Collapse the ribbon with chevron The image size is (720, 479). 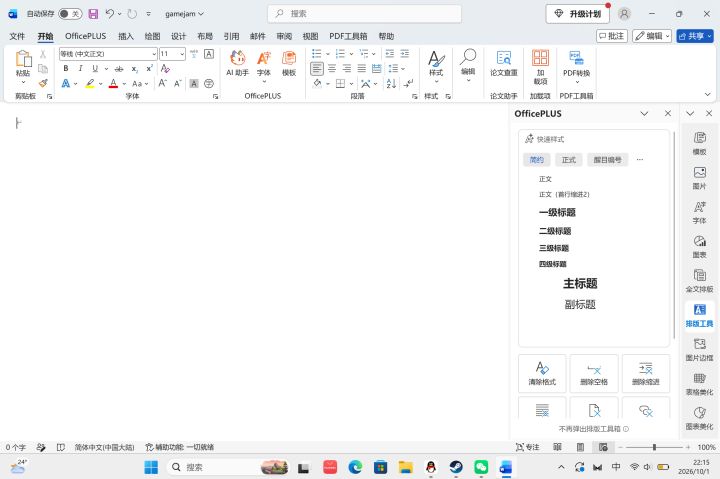pos(708,94)
